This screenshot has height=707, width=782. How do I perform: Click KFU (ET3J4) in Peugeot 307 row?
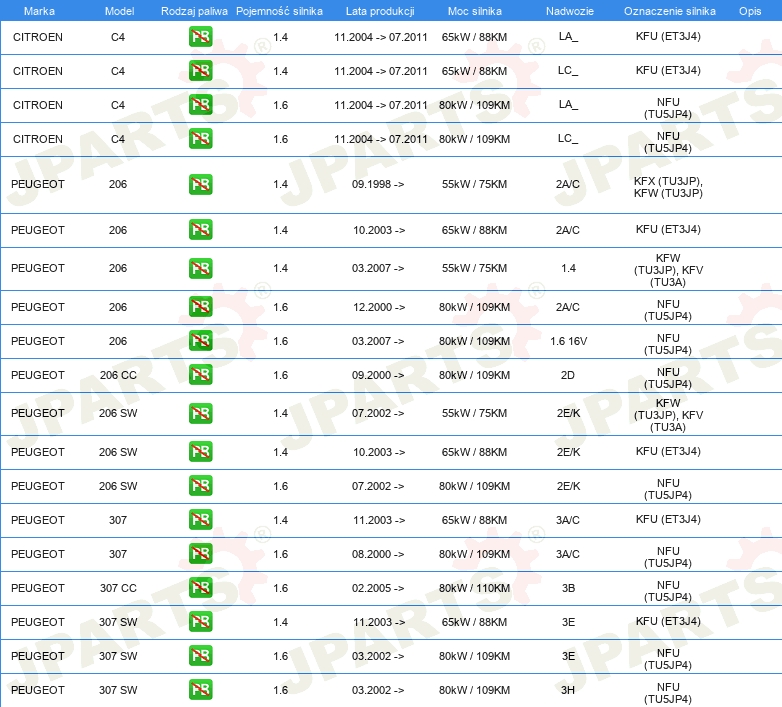(x=668, y=519)
